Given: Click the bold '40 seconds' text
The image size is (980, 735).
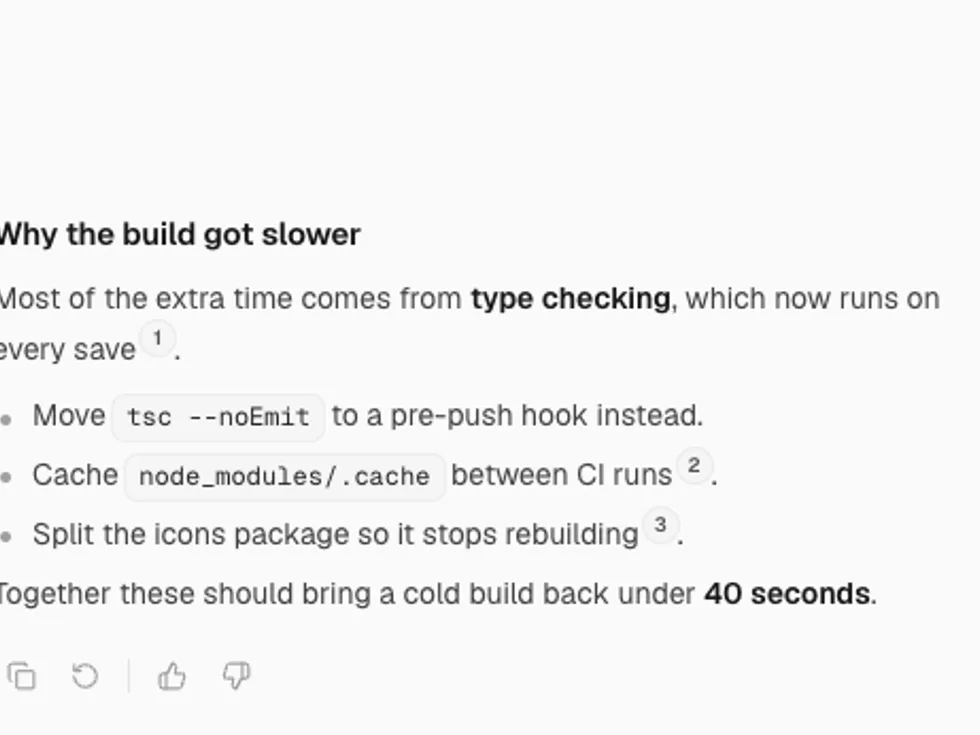Looking at the screenshot, I should click(x=787, y=594).
